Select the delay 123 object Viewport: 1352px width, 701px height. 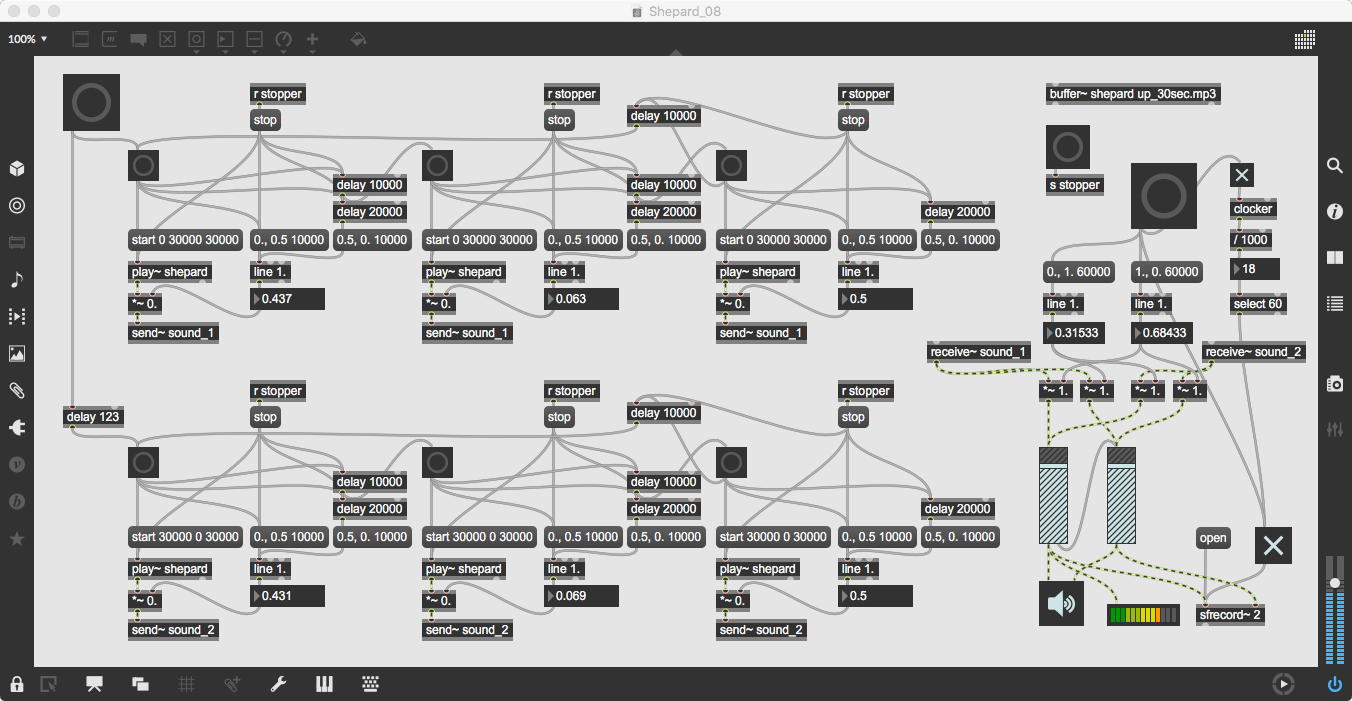(x=93, y=417)
